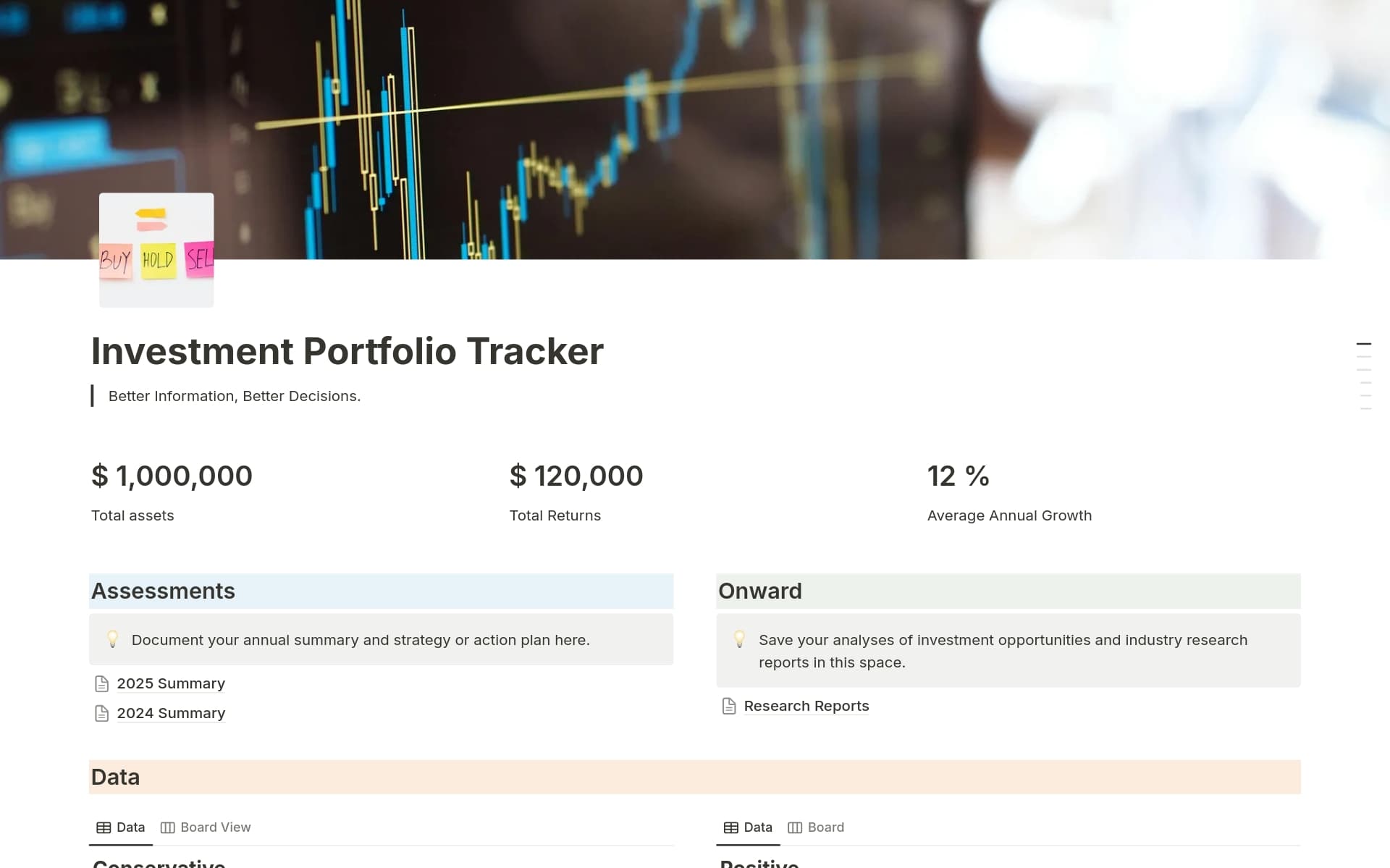The image size is (1390, 868).
Task: Switch the right database to Board
Action: coord(825,827)
